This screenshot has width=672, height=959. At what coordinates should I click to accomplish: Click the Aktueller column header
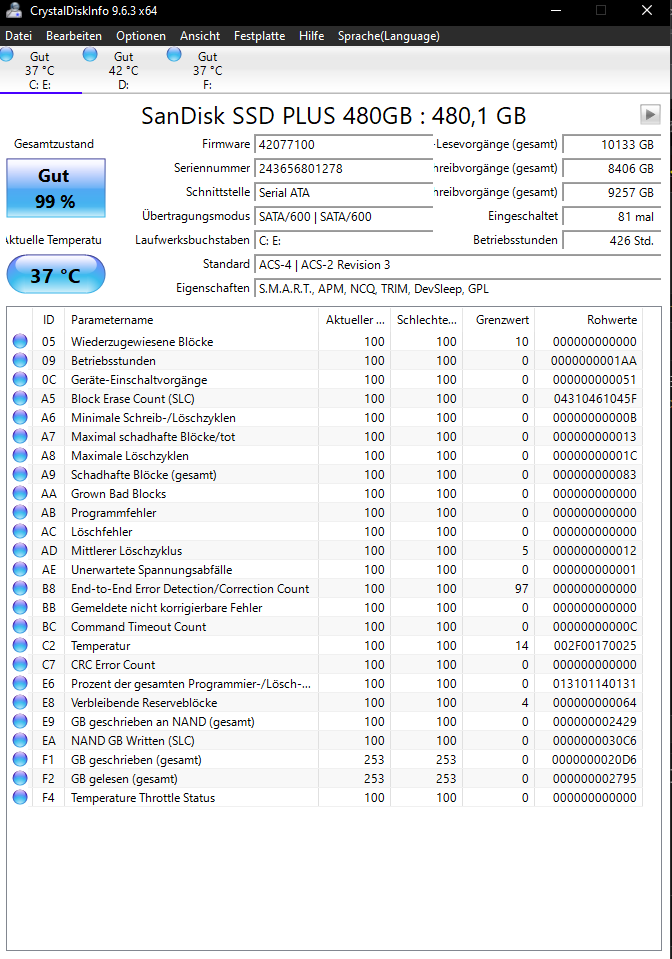[354, 320]
